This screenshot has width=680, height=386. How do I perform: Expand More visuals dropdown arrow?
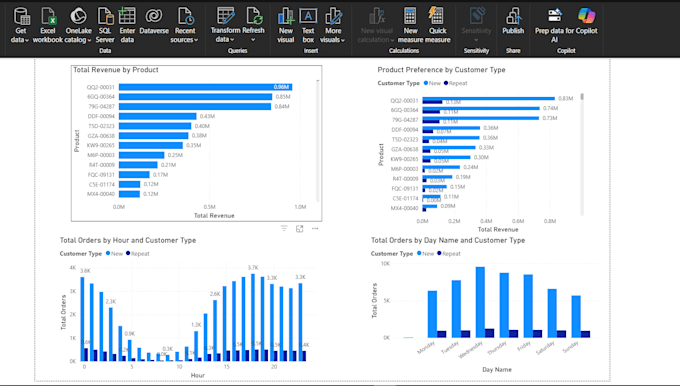[343, 40]
